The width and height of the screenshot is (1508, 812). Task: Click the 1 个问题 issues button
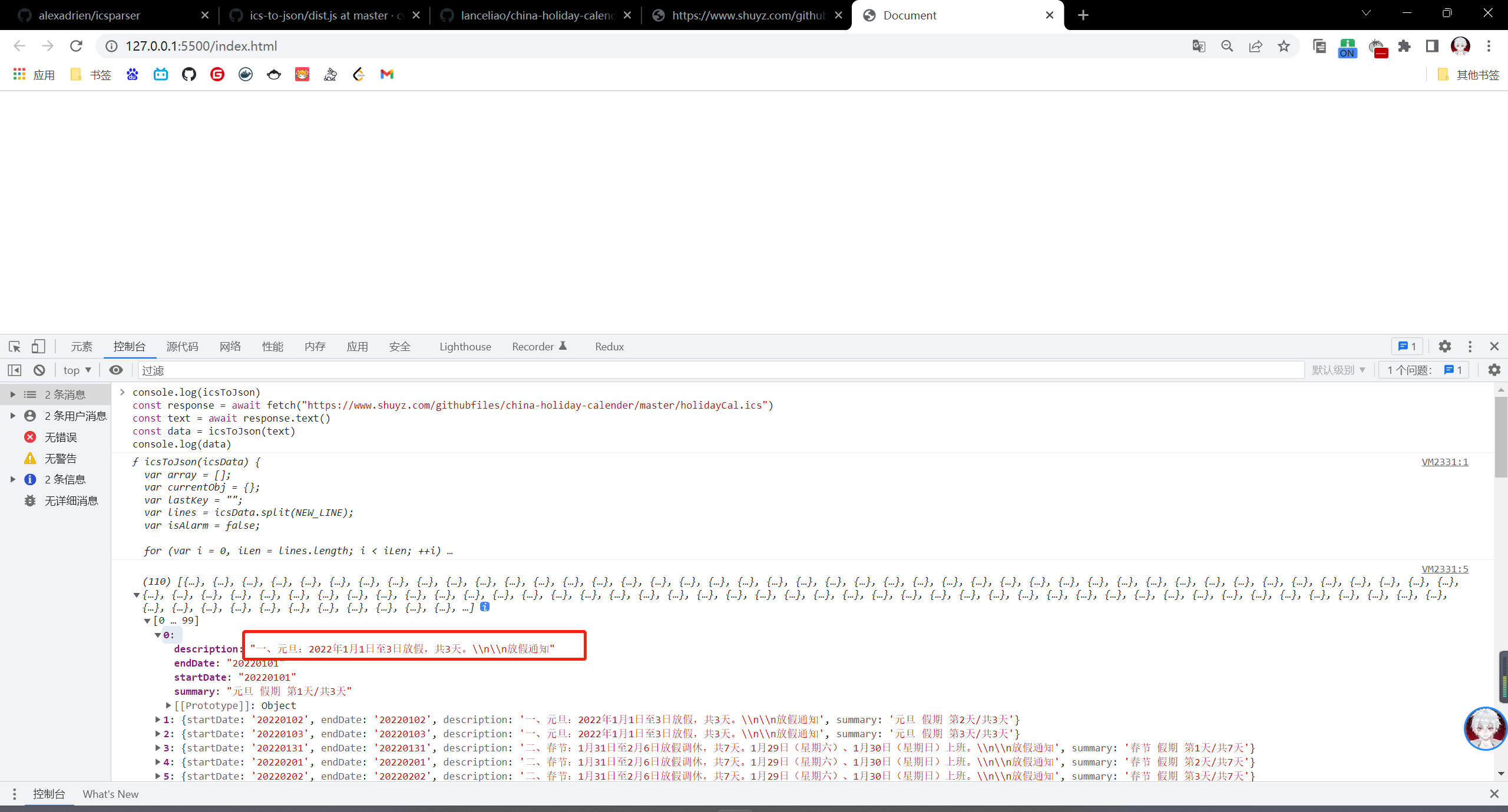(x=1424, y=370)
